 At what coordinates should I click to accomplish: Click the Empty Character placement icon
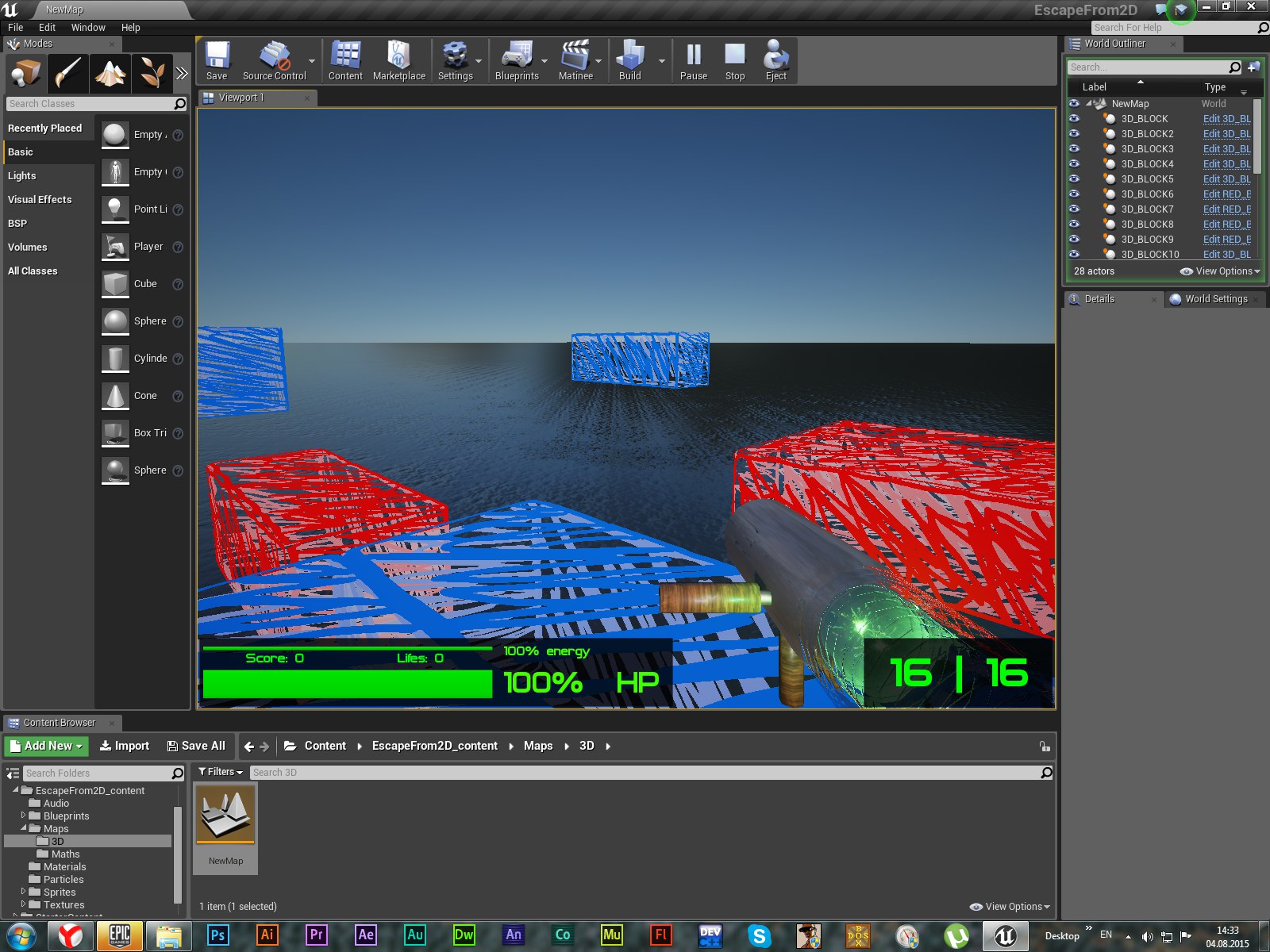115,172
